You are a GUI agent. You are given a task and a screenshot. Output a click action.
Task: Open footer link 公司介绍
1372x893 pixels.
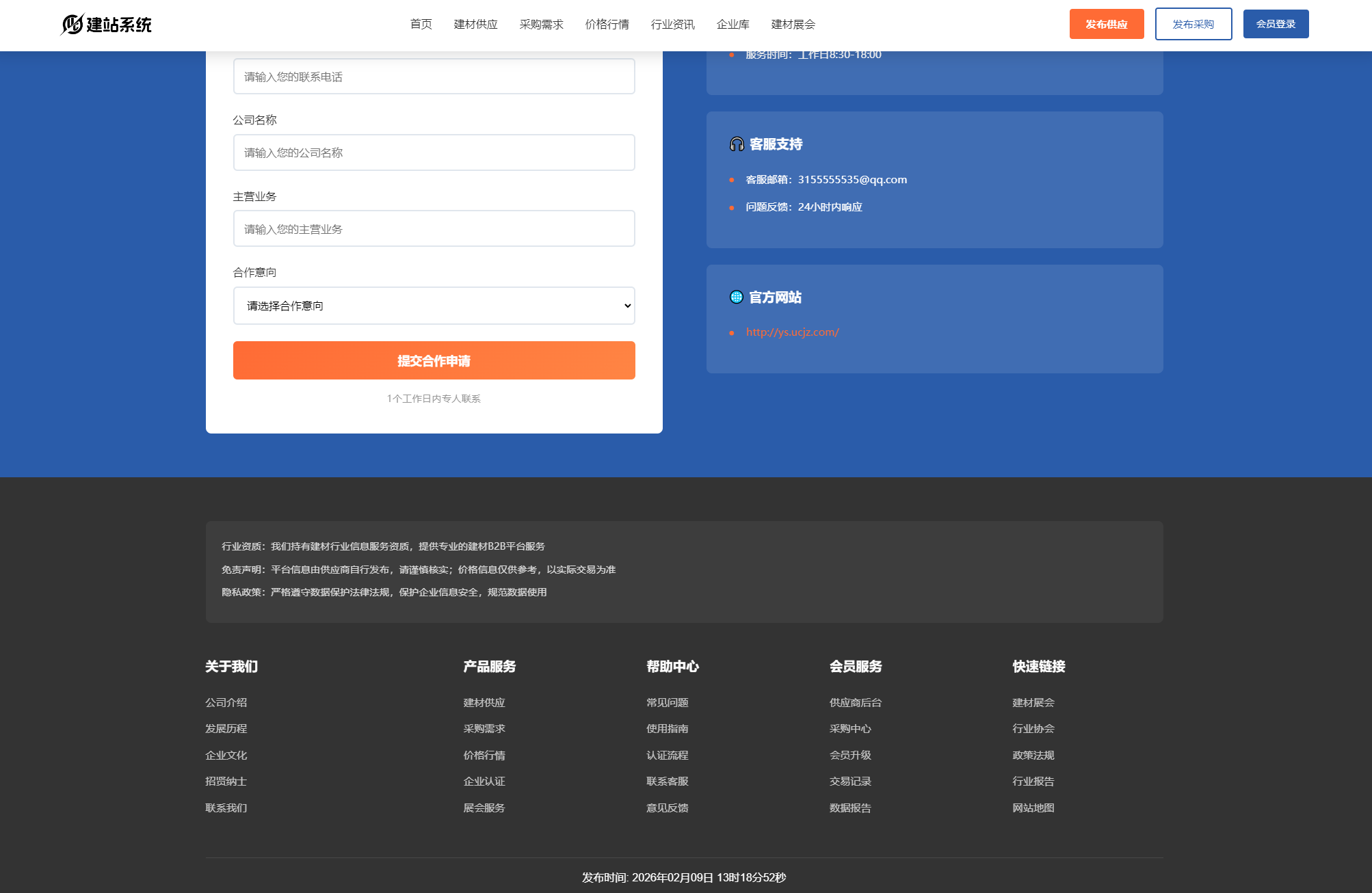[226, 702]
